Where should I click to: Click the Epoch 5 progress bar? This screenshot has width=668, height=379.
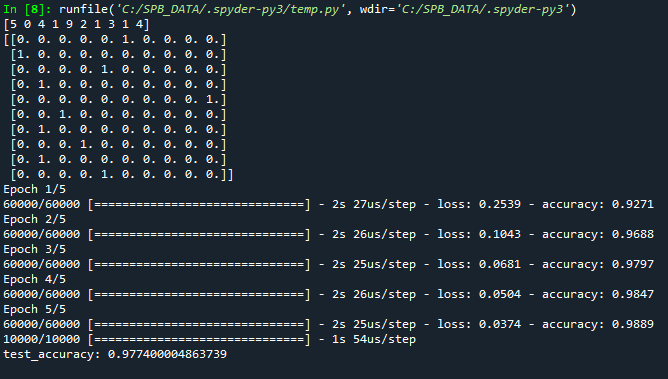pos(199,324)
